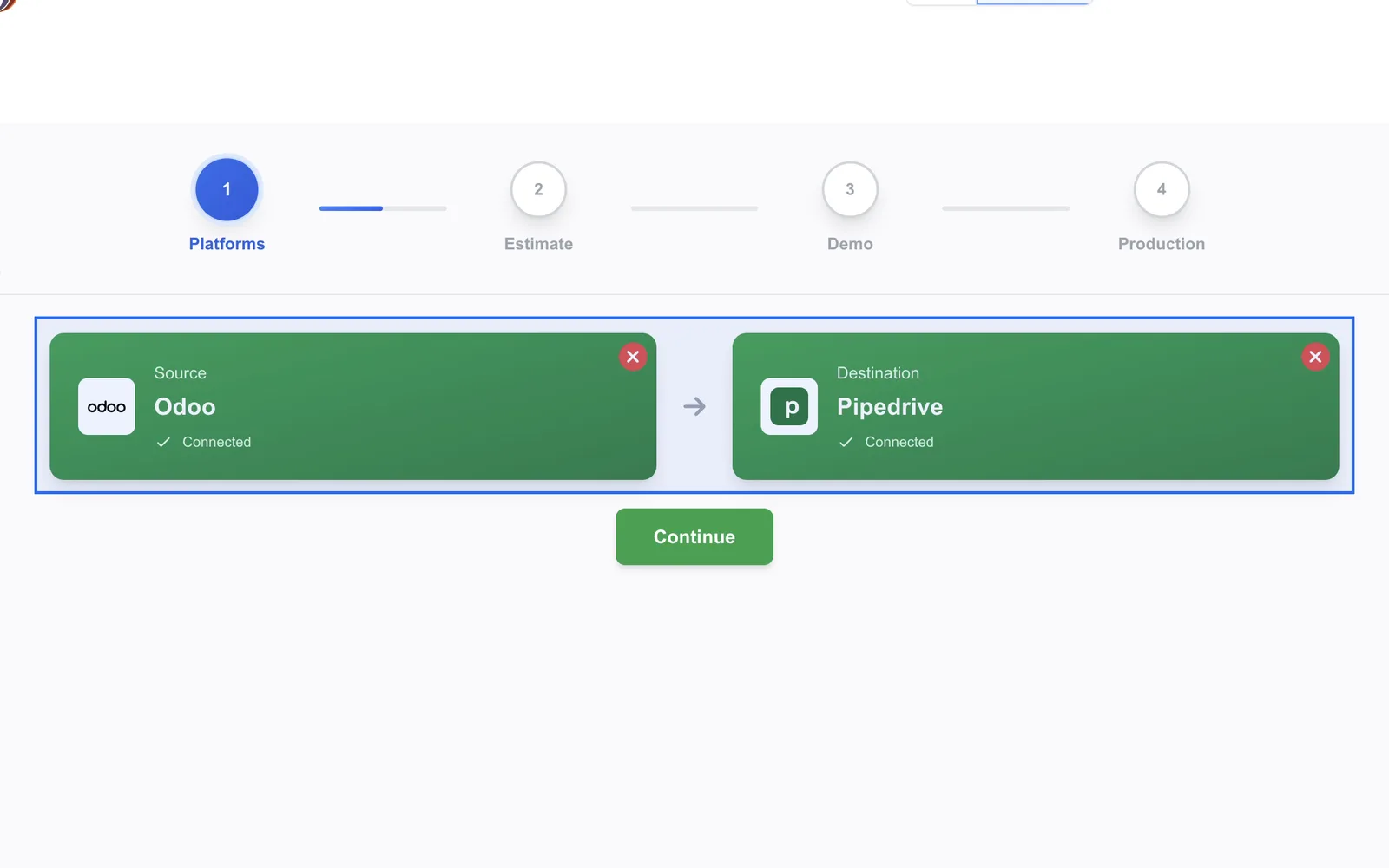The width and height of the screenshot is (1389, 868).
Task: Click the Demo step label
Action: tap(850, 244)
